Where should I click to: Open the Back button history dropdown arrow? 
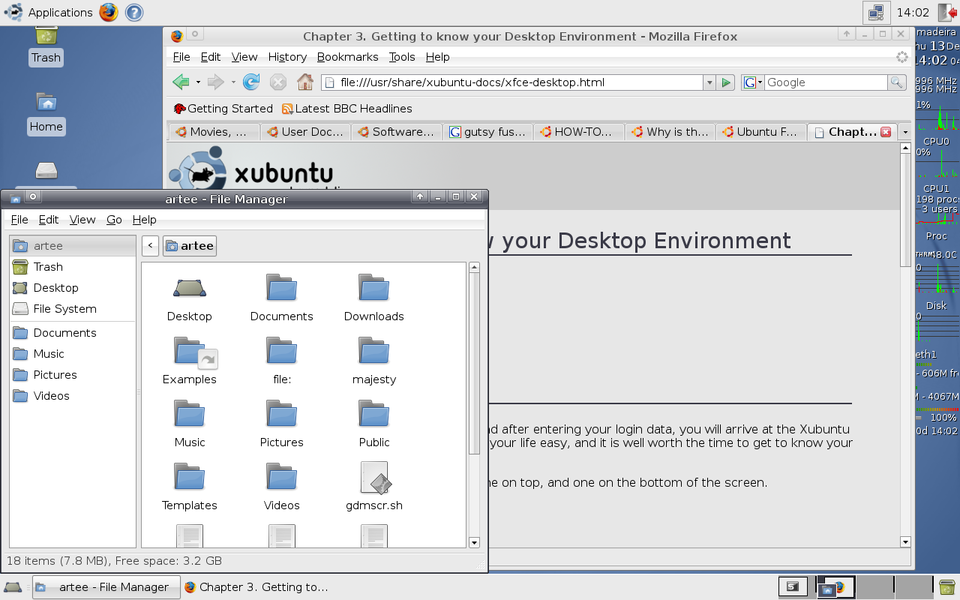(x=198, y=81)
